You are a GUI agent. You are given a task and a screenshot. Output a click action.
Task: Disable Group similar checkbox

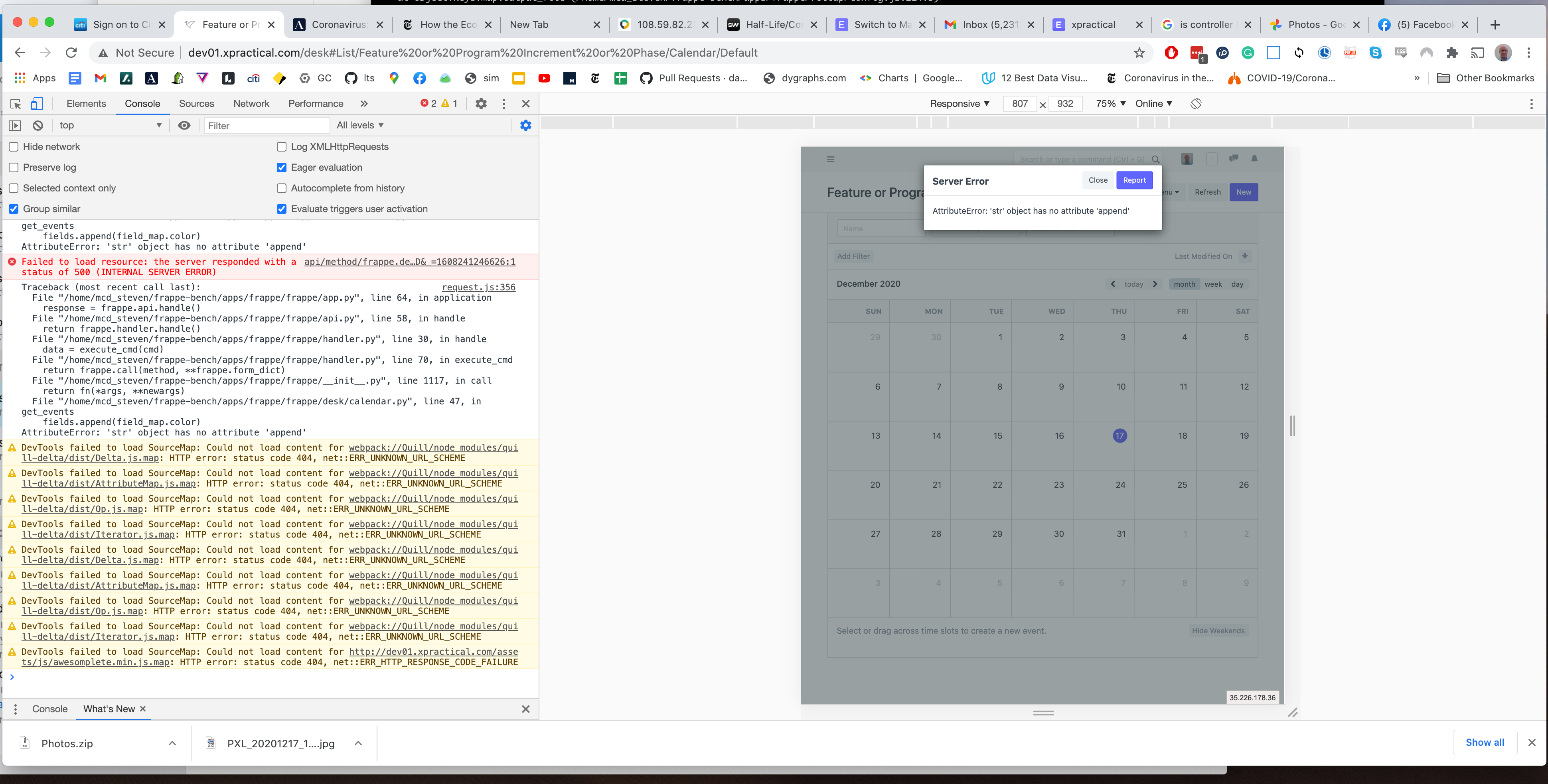tap(13, 209)
